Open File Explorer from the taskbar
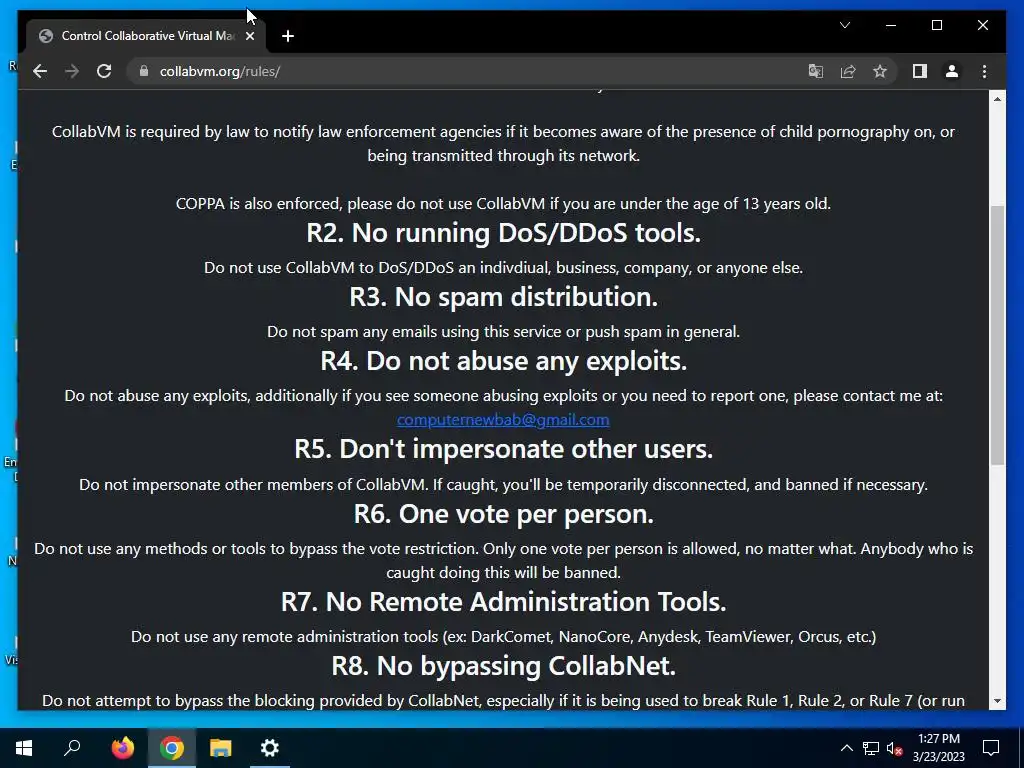Screen dimensions: 1024x768 pos(221,748)
